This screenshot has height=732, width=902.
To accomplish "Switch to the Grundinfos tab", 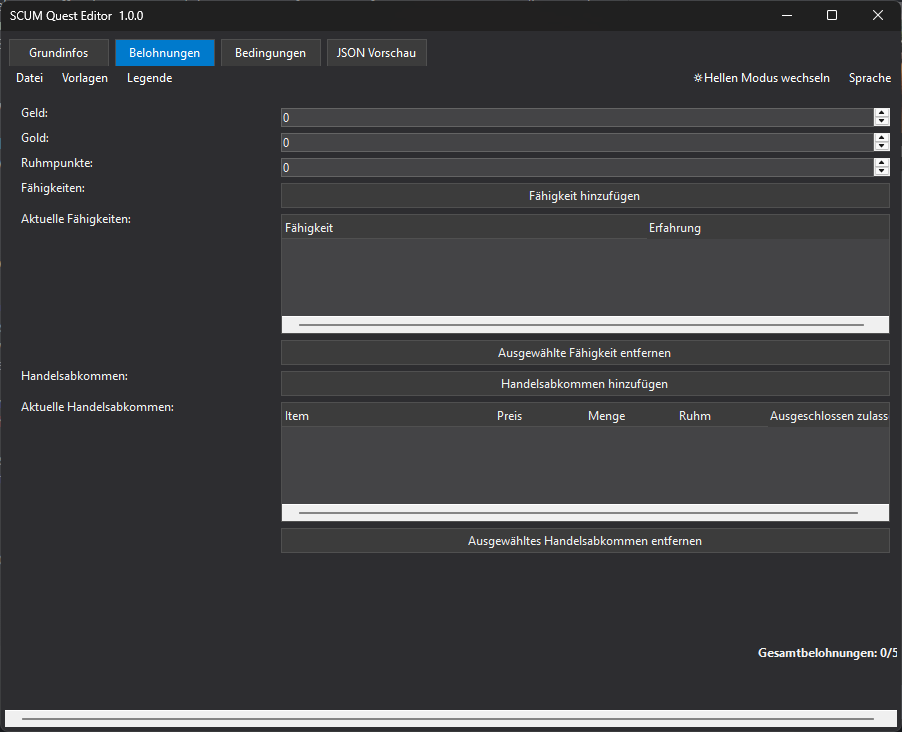I will coord(58,53).
